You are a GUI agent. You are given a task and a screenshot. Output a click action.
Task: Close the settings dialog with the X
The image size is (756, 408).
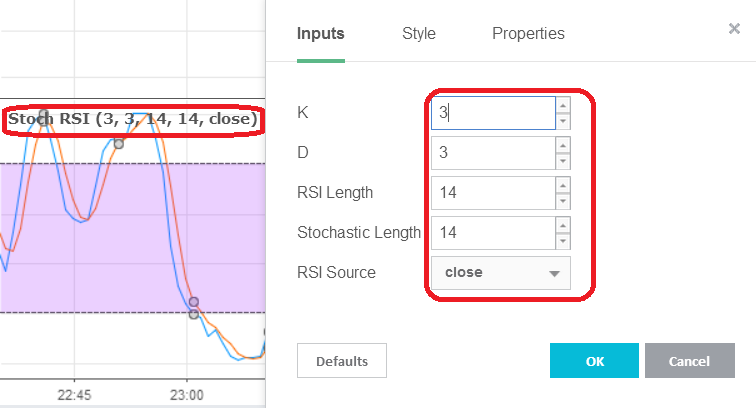click(x=734, y=29)
